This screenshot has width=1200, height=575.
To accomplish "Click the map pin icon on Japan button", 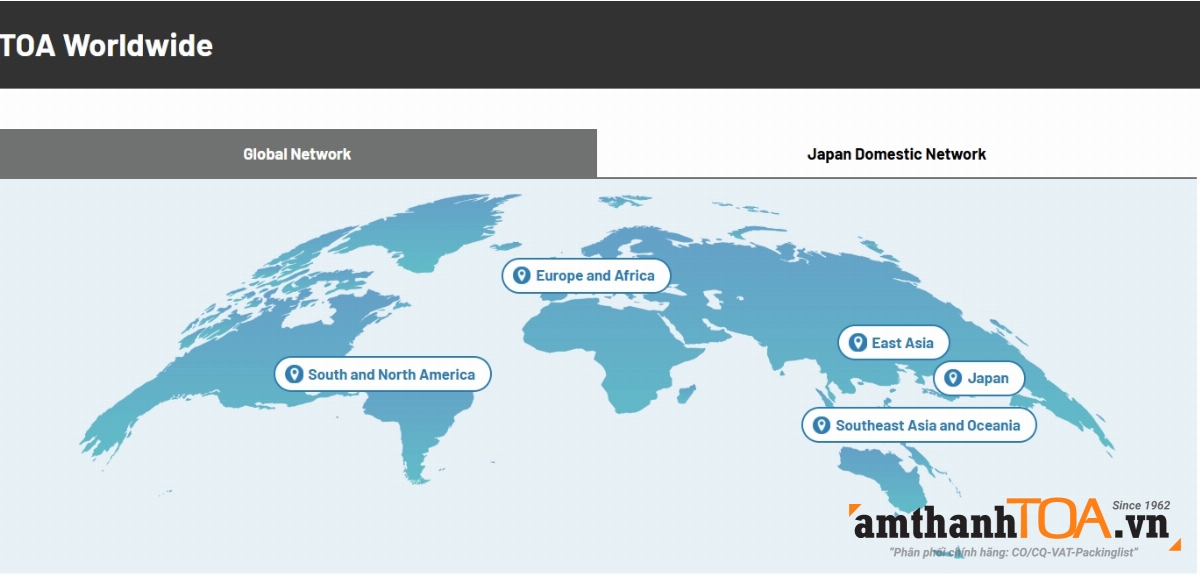I will 953,379.
